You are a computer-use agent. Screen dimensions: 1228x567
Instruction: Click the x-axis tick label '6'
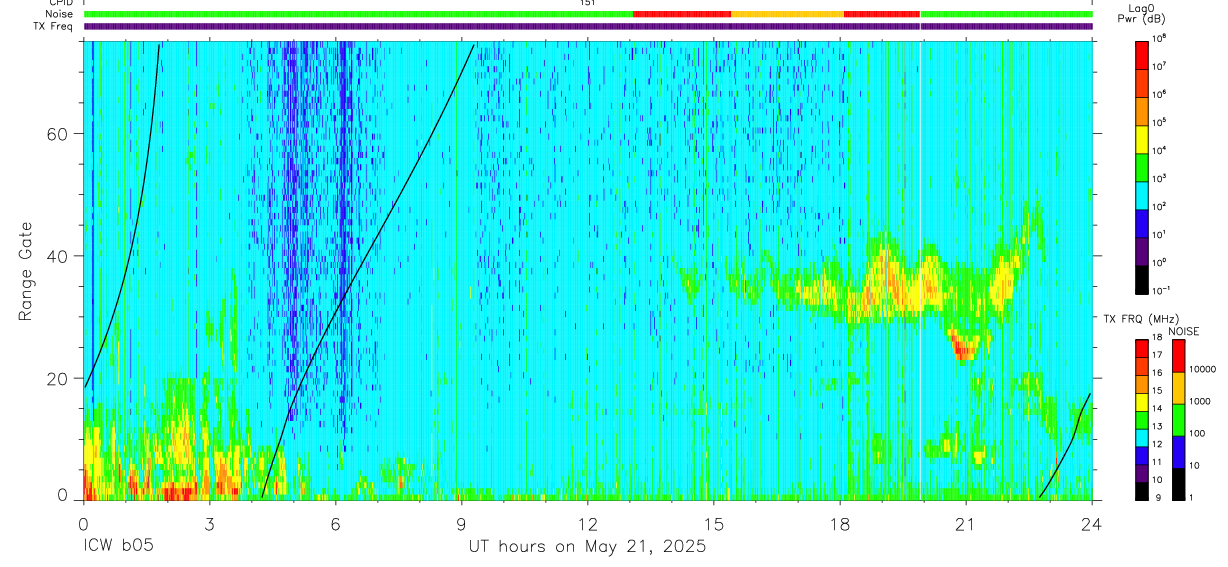(335, 523)
